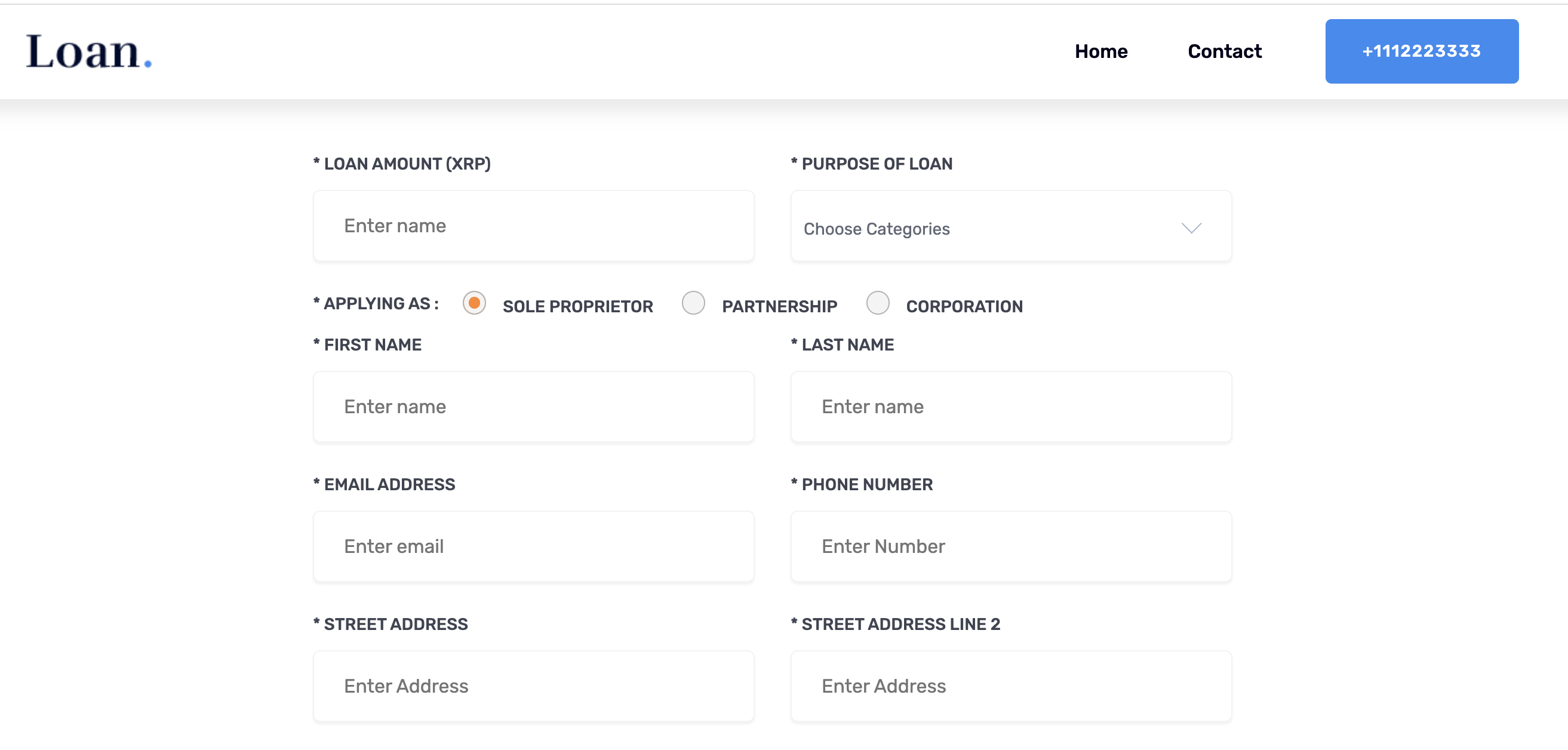Select the Corporation radio button

coord(877,303)
